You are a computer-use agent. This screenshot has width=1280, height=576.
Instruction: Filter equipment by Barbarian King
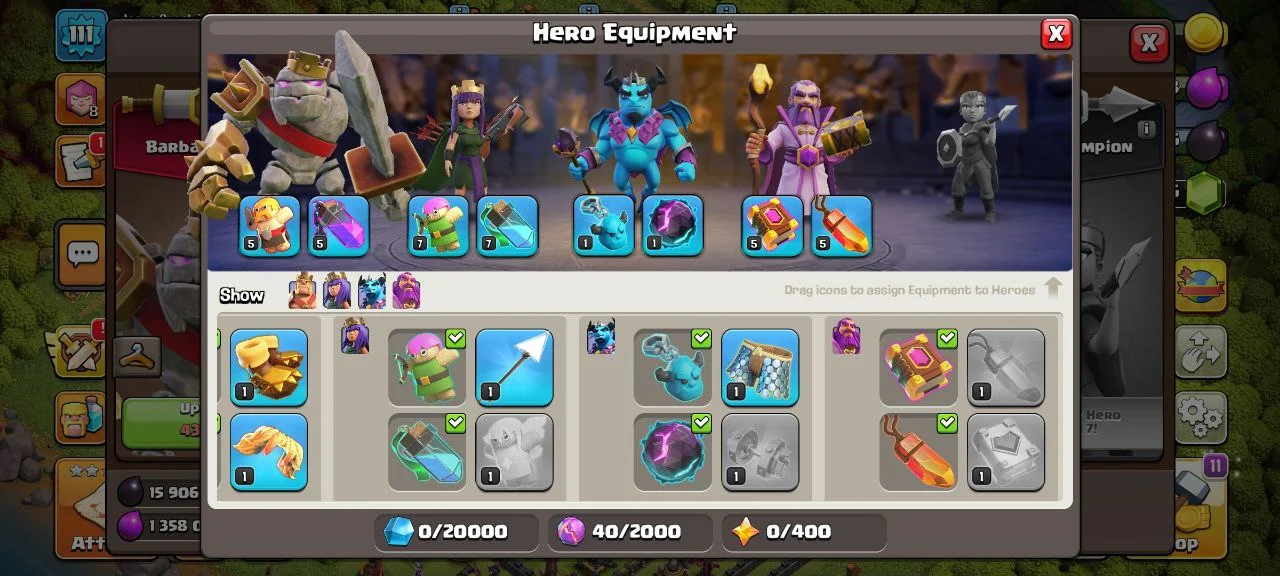pyautogui.click(x=302, y=292)
